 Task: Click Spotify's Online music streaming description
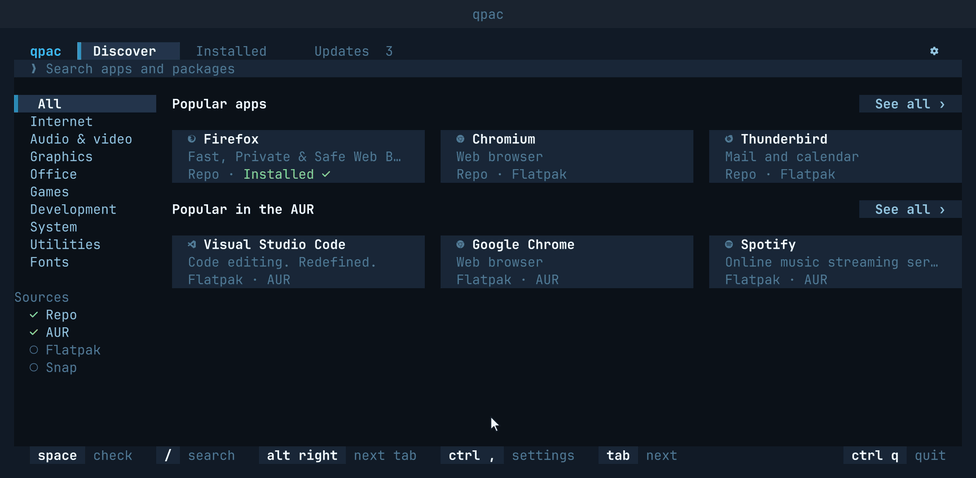[x=832, y=262]
